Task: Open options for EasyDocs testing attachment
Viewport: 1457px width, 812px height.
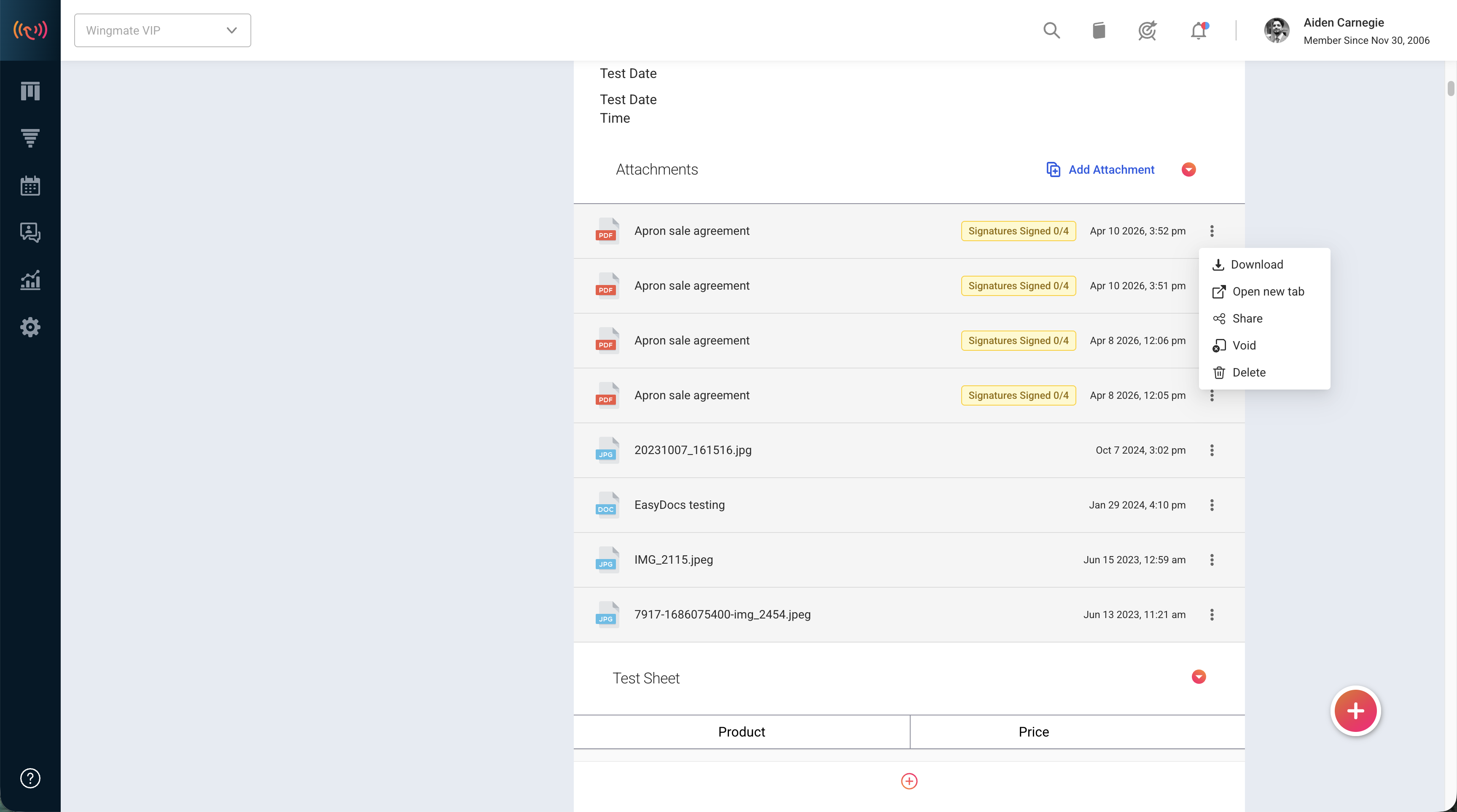Action: click(x=1212, y=505)
